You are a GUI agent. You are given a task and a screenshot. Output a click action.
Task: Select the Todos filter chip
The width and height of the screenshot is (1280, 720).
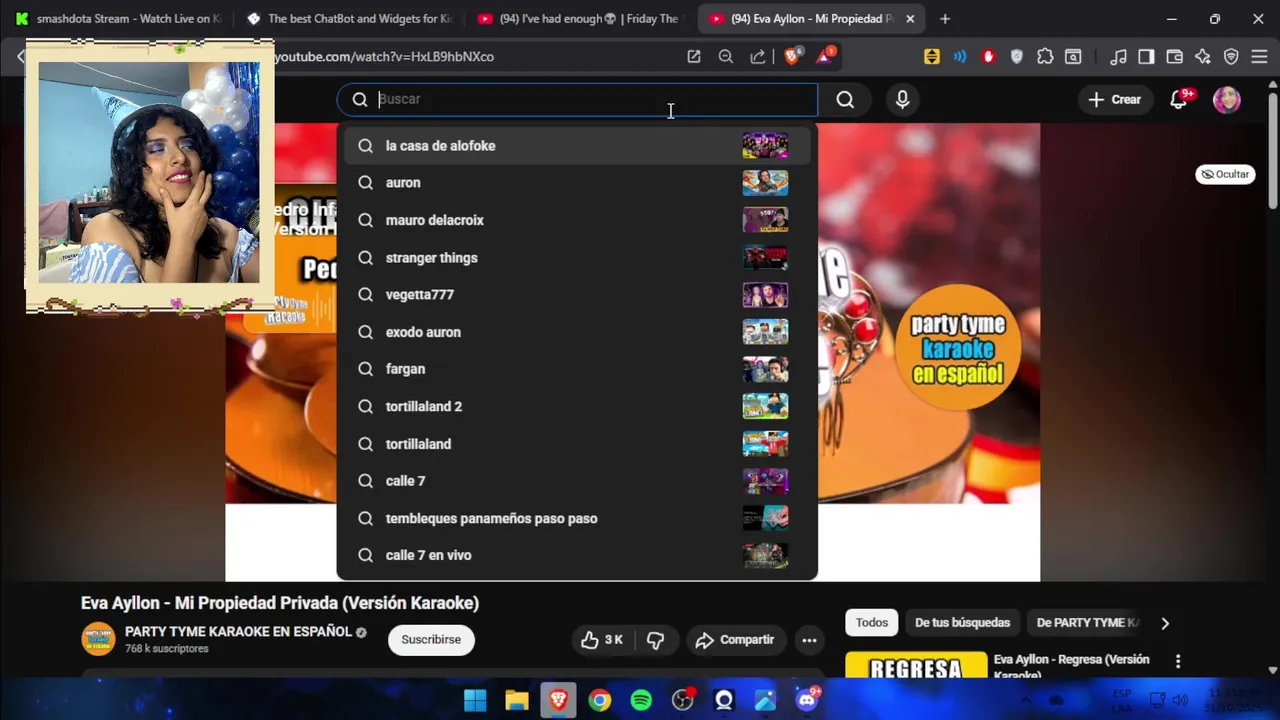pyautogui.click(x=871, y=622)
